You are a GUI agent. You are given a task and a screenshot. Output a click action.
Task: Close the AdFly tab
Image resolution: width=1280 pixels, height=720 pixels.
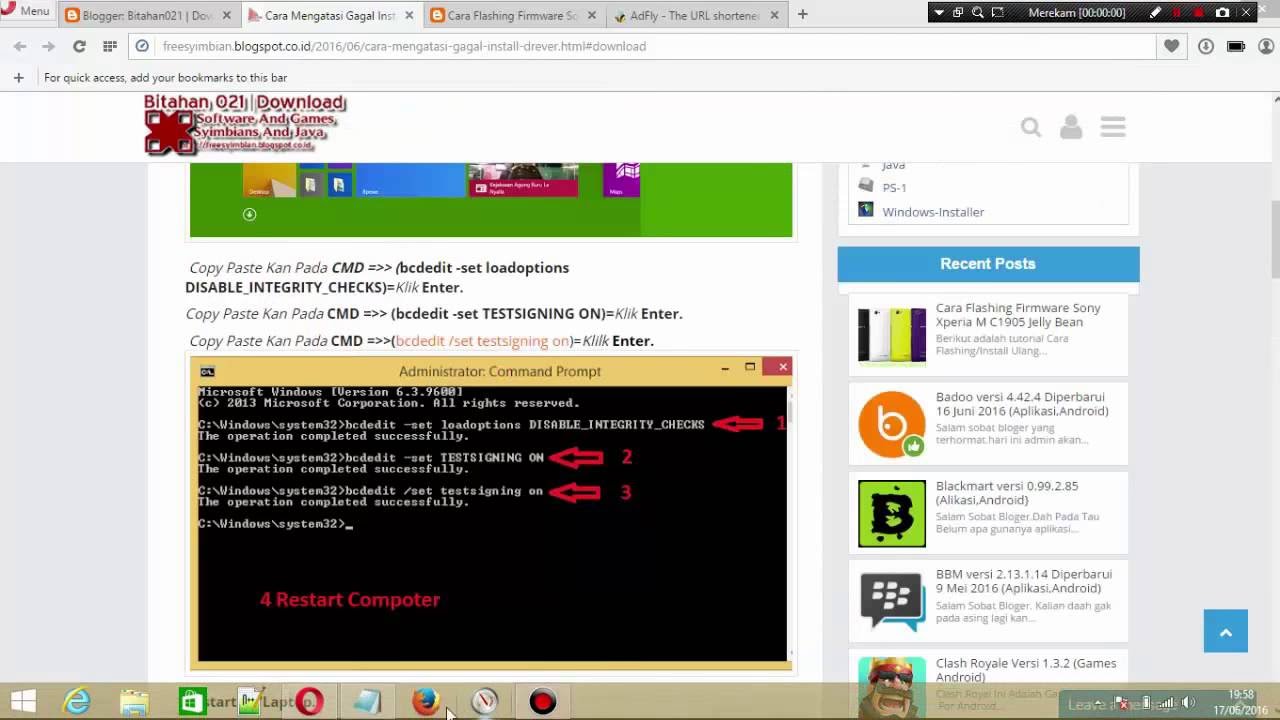(774, 15)
